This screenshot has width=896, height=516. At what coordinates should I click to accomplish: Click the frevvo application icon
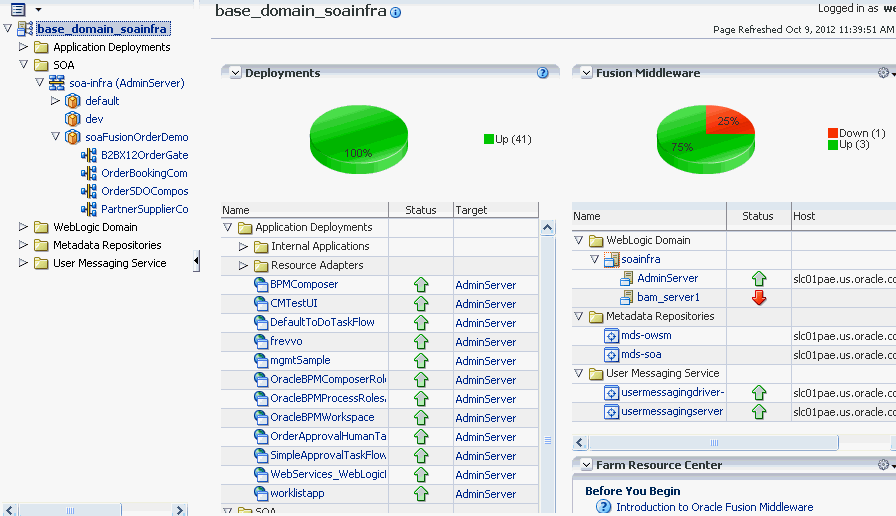[261, 342]
